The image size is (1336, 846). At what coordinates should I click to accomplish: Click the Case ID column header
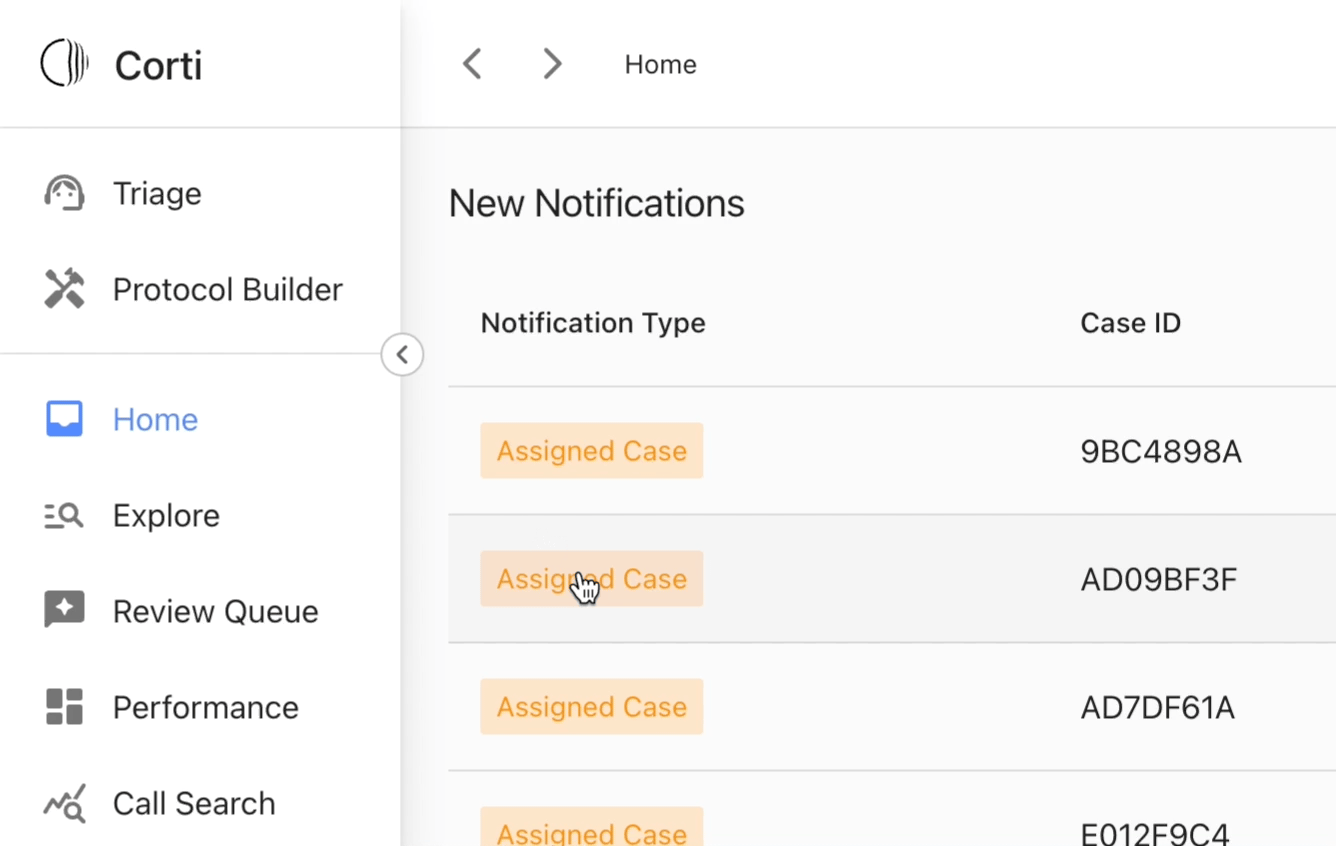coord(1130,323)
